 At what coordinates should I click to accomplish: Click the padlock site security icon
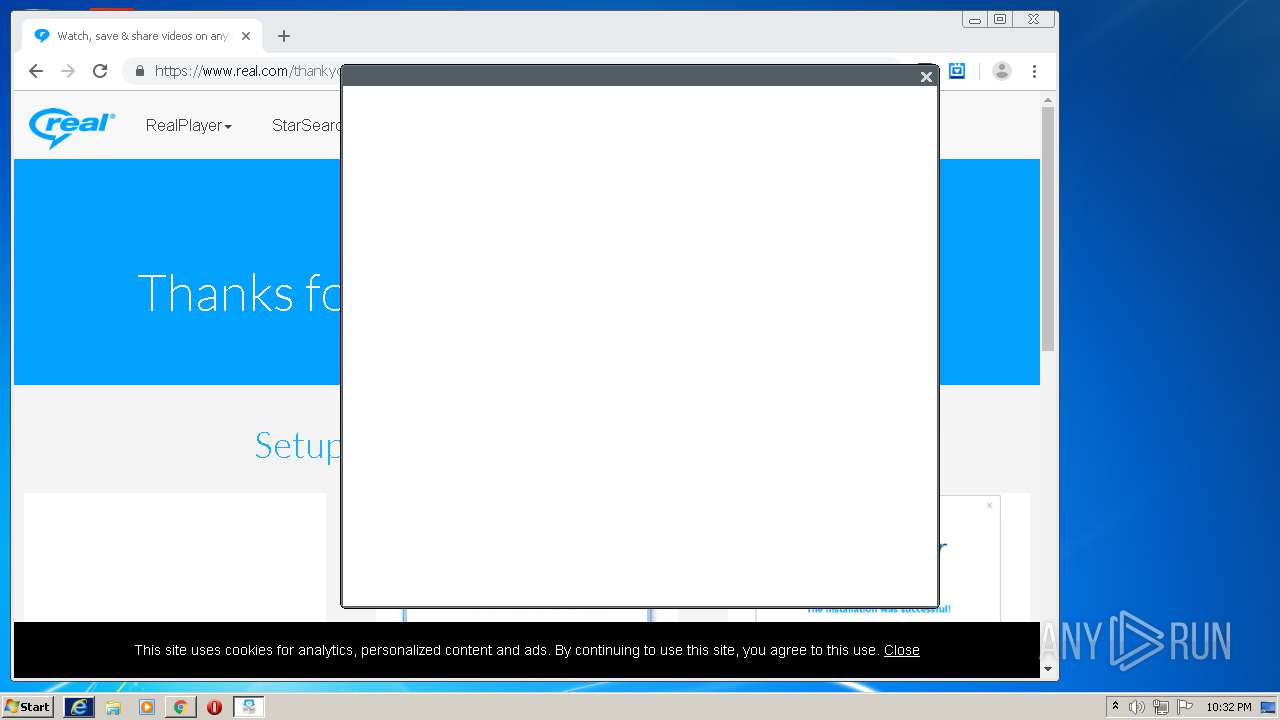(x=140, y=71)
